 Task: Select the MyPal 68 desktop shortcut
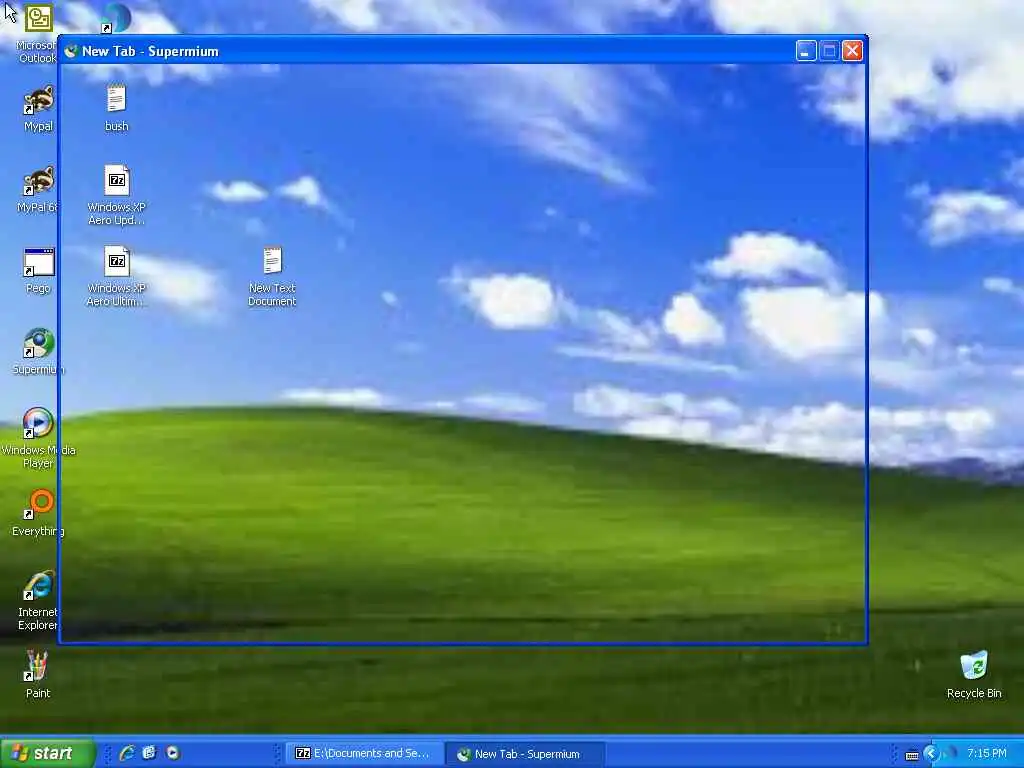(38, 180)
